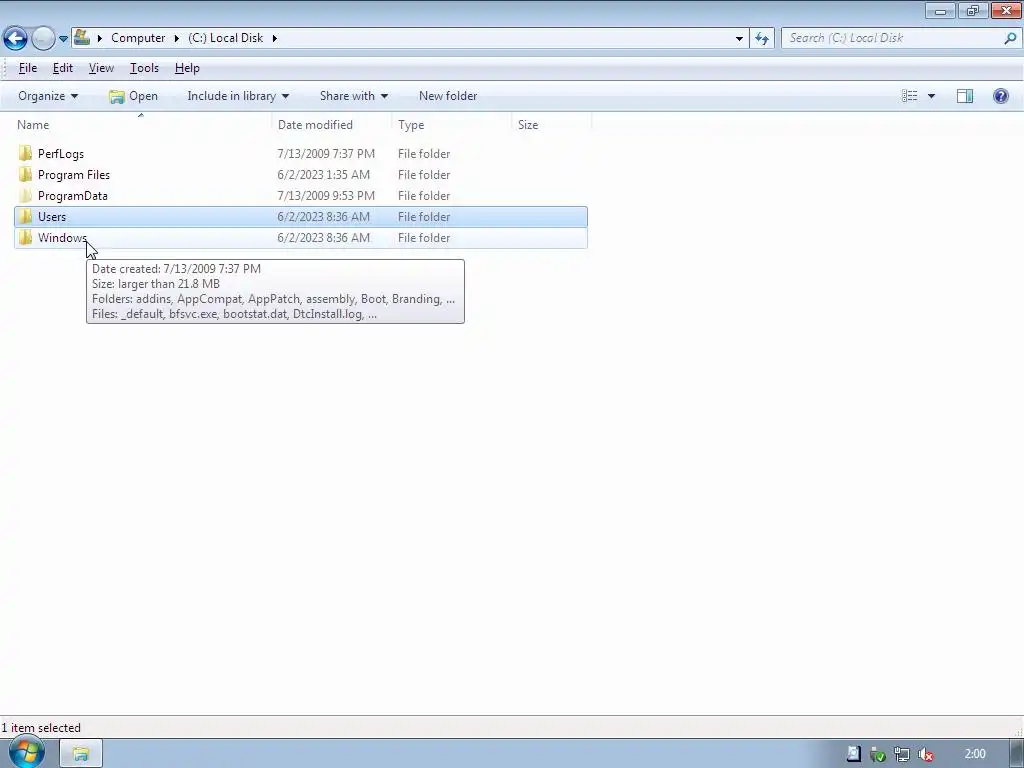The height and width of the screenshot is (768, 1024).
Task: Refresh the current folder view
Action: (x=761, y=39)
